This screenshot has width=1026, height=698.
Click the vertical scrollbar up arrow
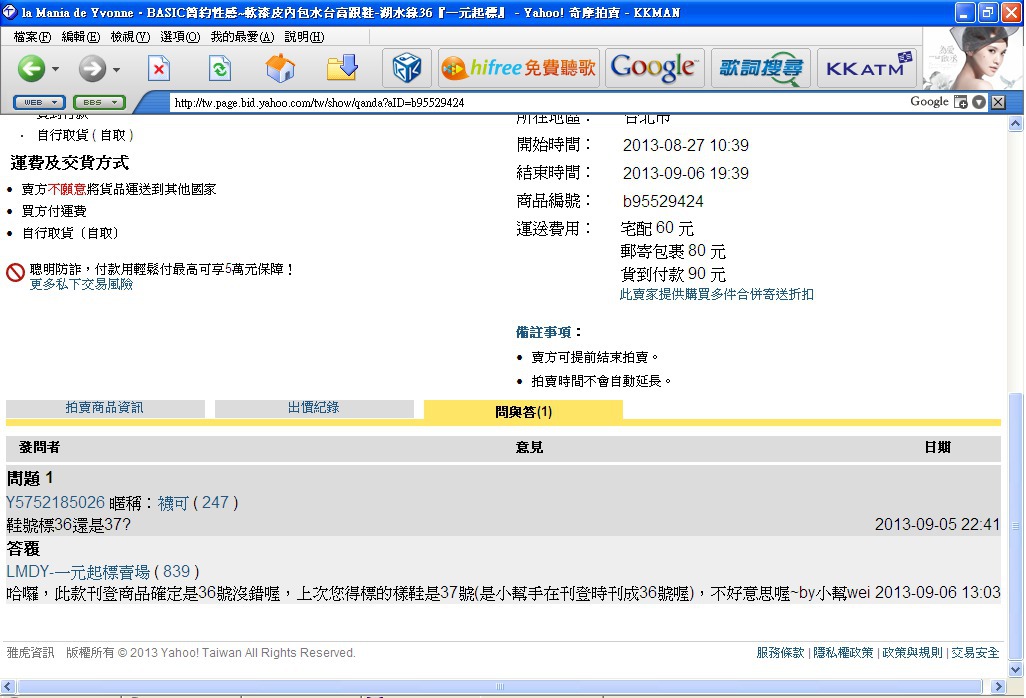click(x=1016, y=124)
